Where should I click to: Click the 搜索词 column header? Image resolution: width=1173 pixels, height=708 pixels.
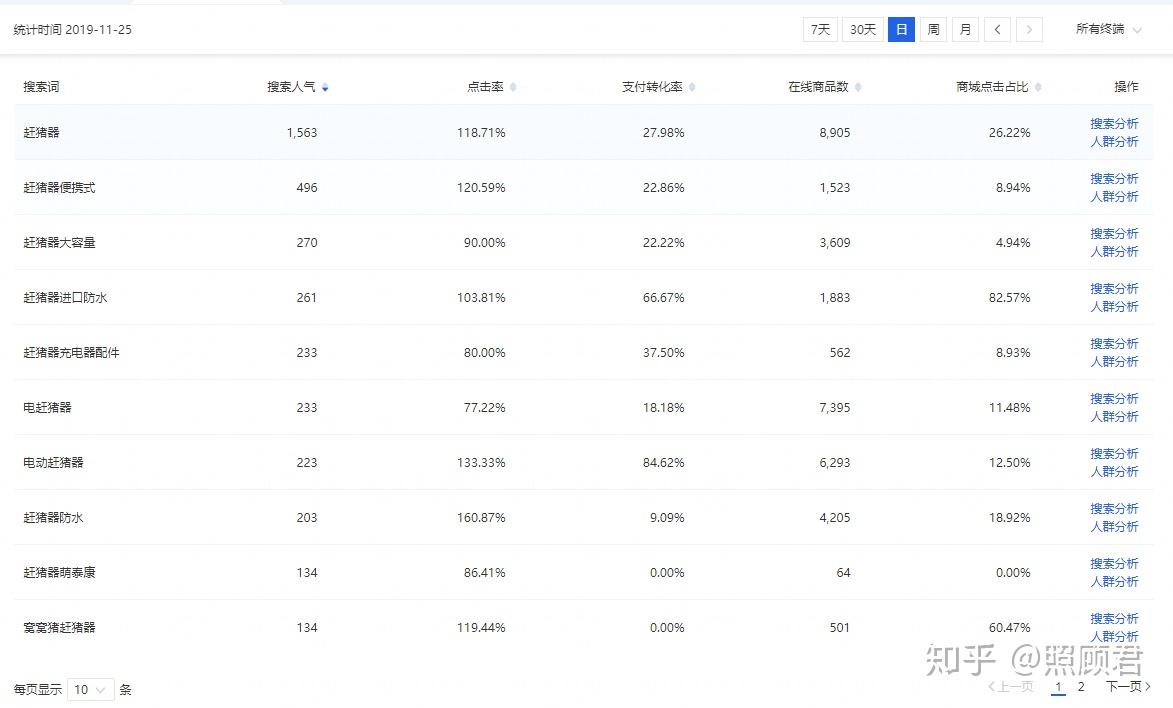[41, 87]
